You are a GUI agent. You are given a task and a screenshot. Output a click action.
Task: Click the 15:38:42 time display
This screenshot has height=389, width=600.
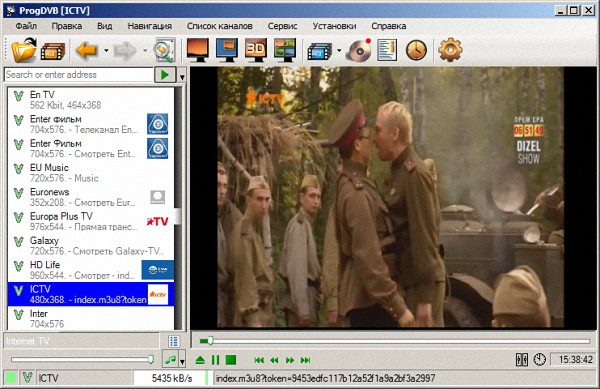coord(575,360)
